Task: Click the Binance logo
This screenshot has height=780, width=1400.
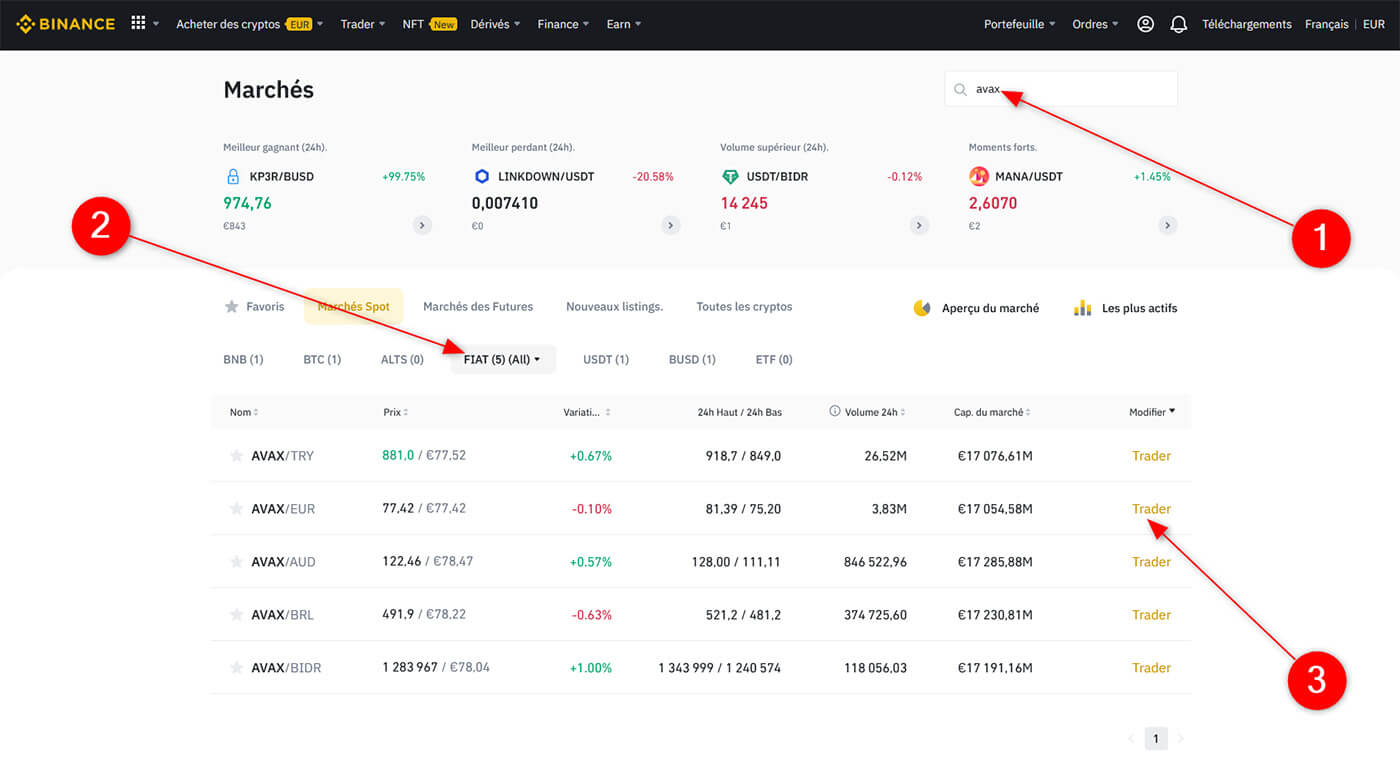Action: pos(66,24)
